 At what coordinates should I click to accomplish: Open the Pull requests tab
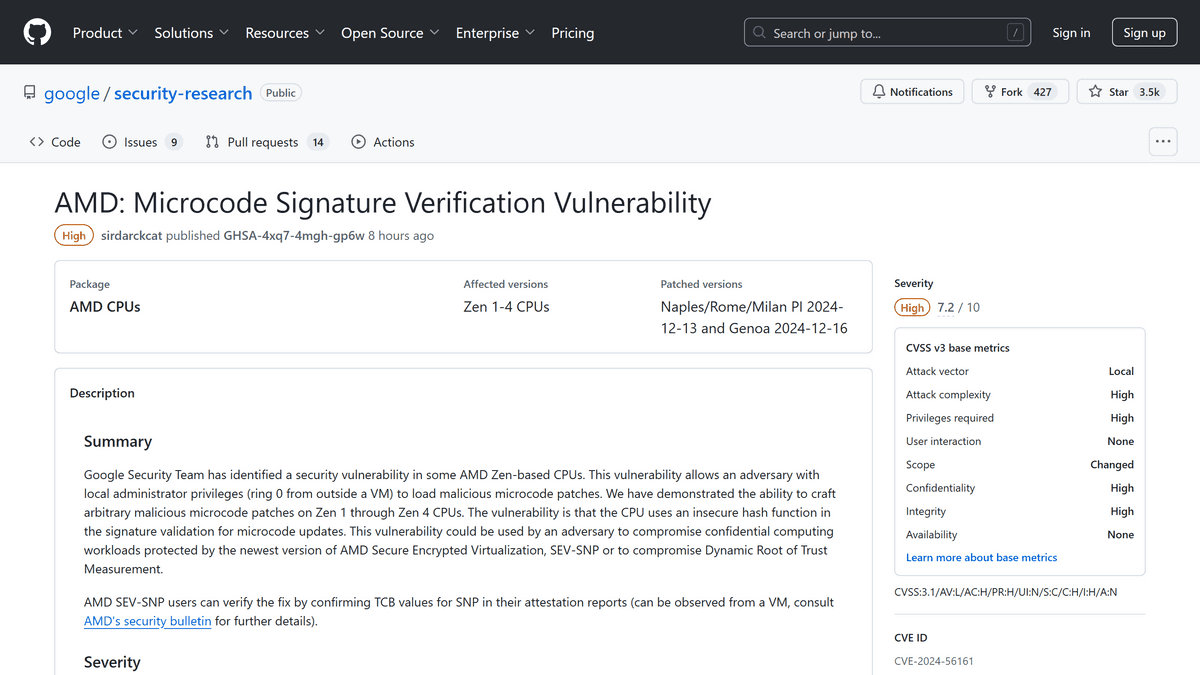coord(266,142)
